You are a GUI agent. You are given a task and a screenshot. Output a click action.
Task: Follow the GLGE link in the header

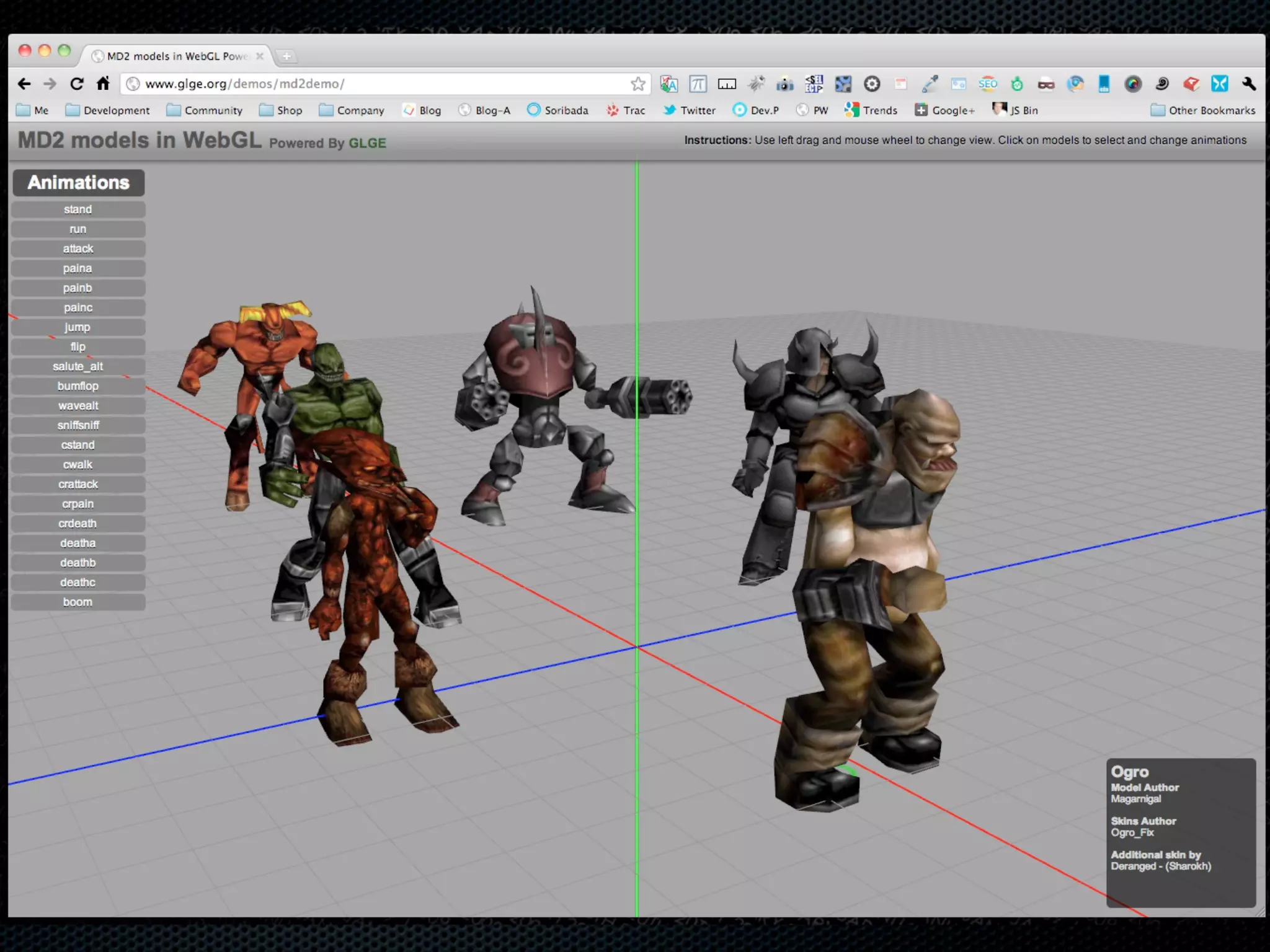367,143
